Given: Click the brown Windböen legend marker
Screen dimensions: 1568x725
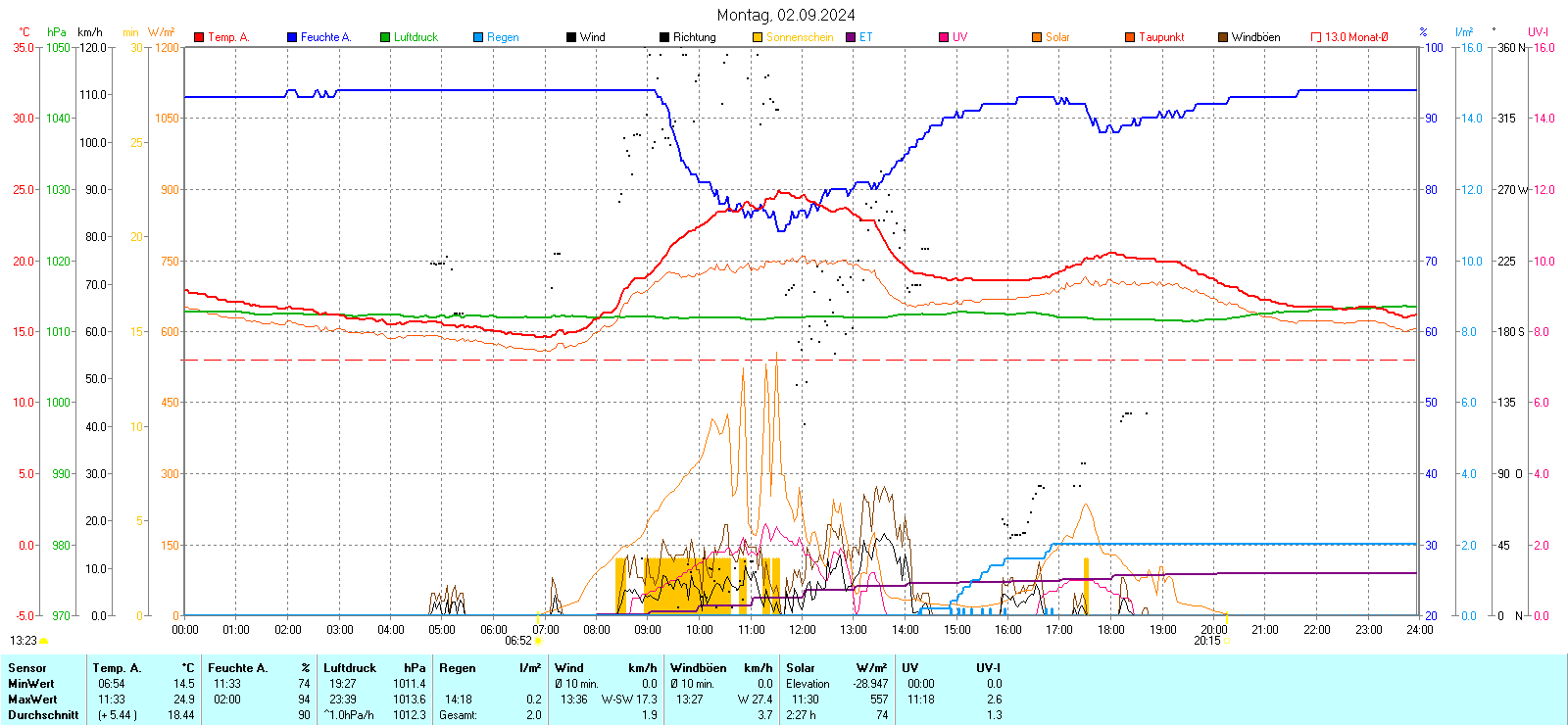Looking at the screenshot, I should [x=1223, y=37].
